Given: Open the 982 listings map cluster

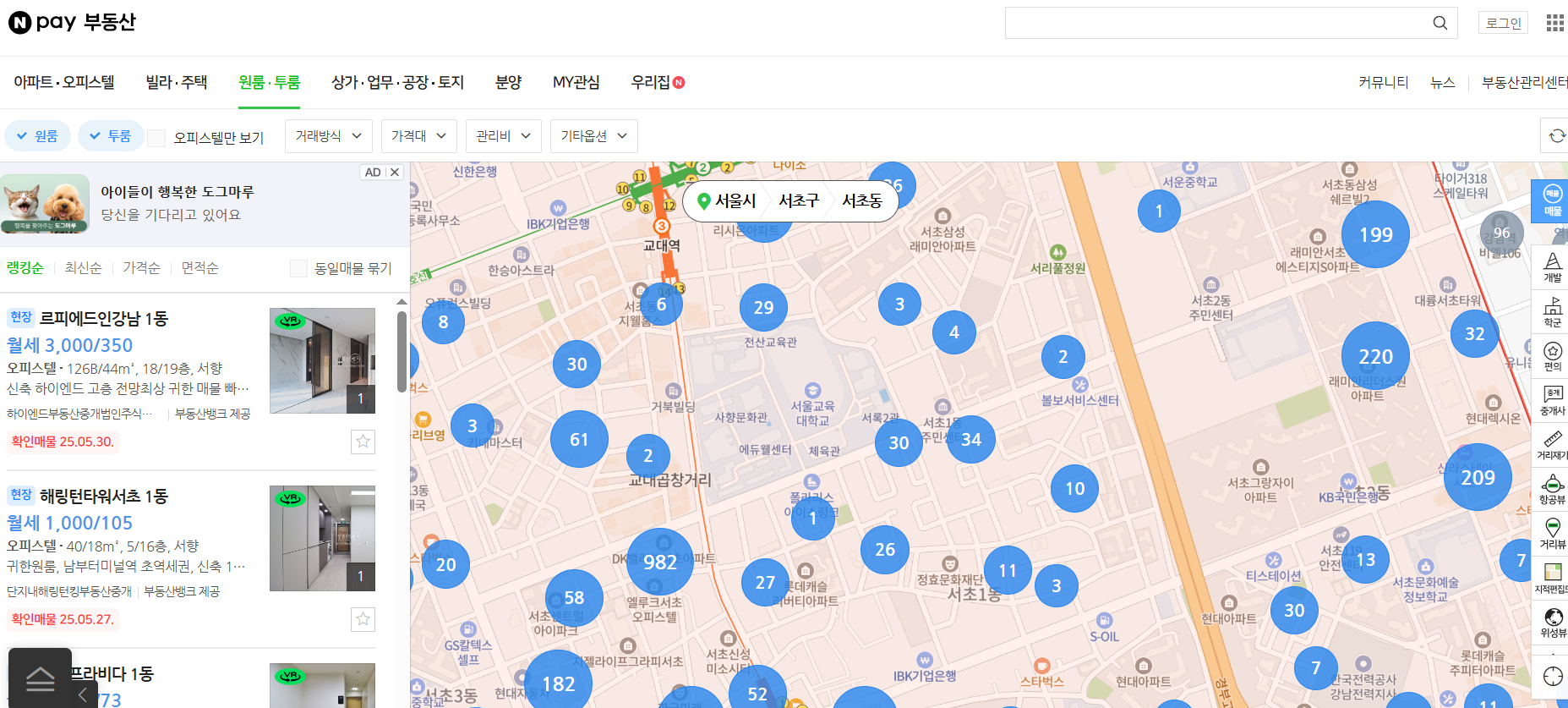Looking at the screenshot, I should pyautogui.click(x=660, y=562).
